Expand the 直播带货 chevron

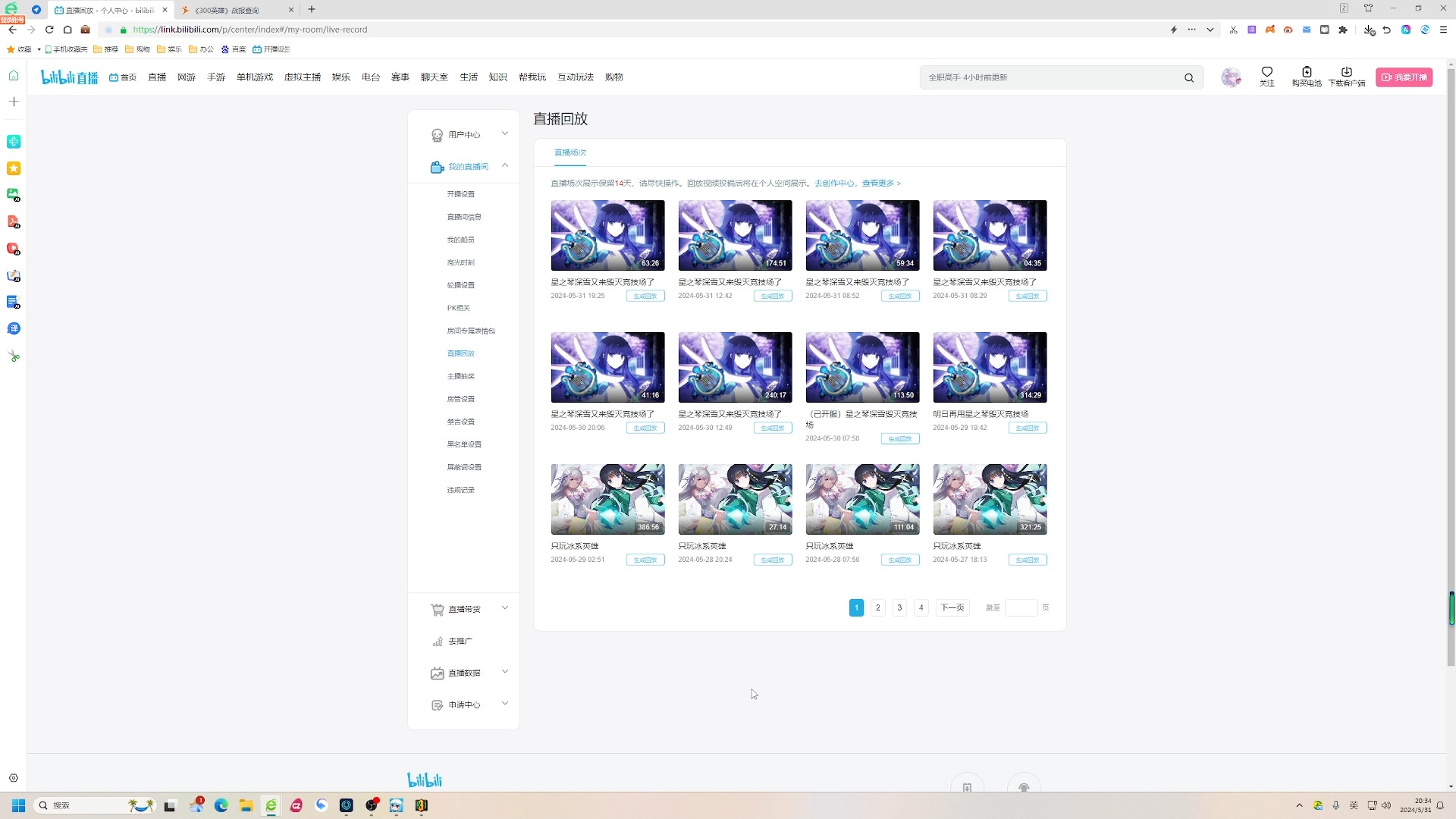[505, 608]
